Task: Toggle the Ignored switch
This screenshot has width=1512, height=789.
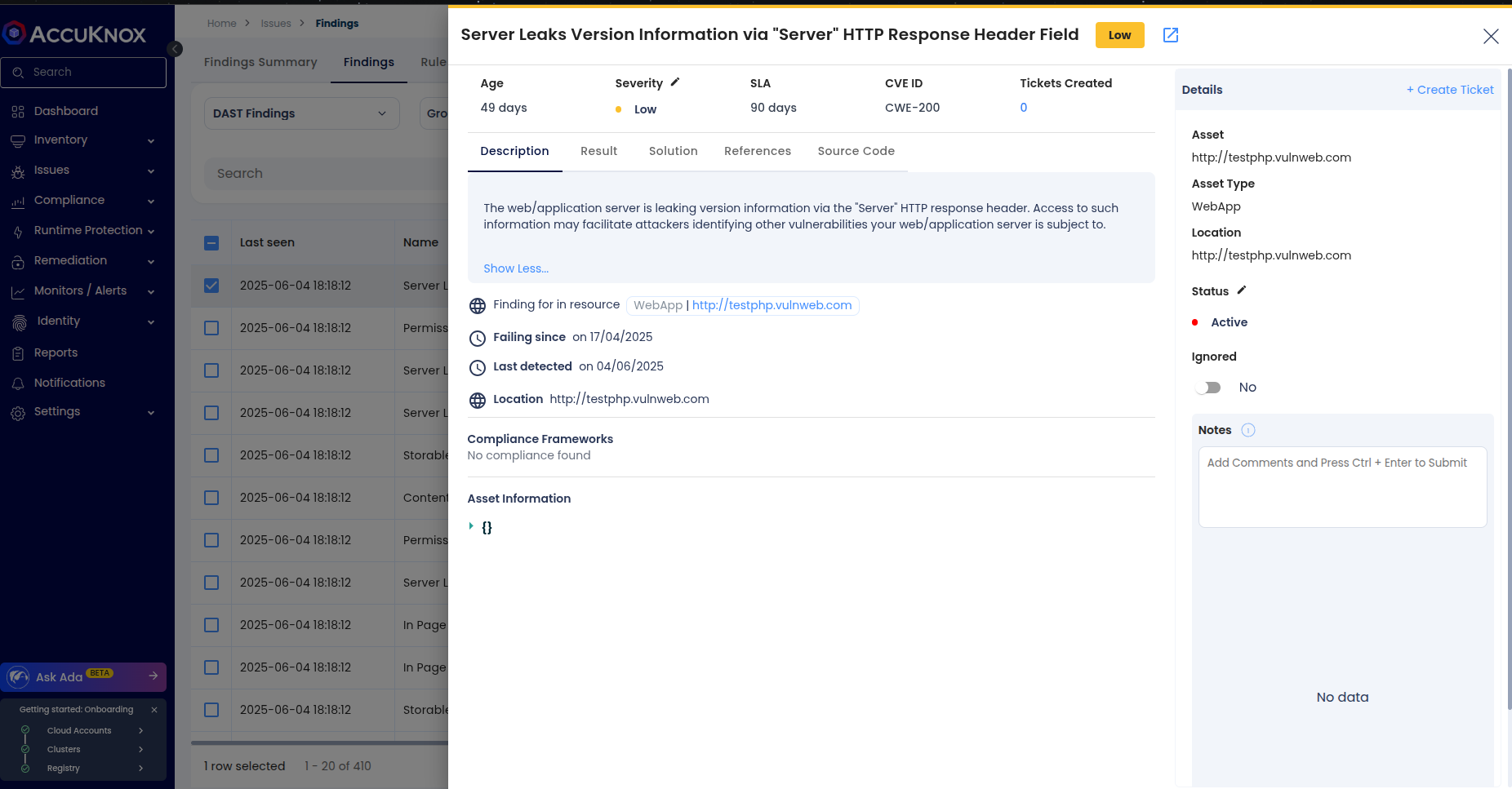Action: (1208, 388)
